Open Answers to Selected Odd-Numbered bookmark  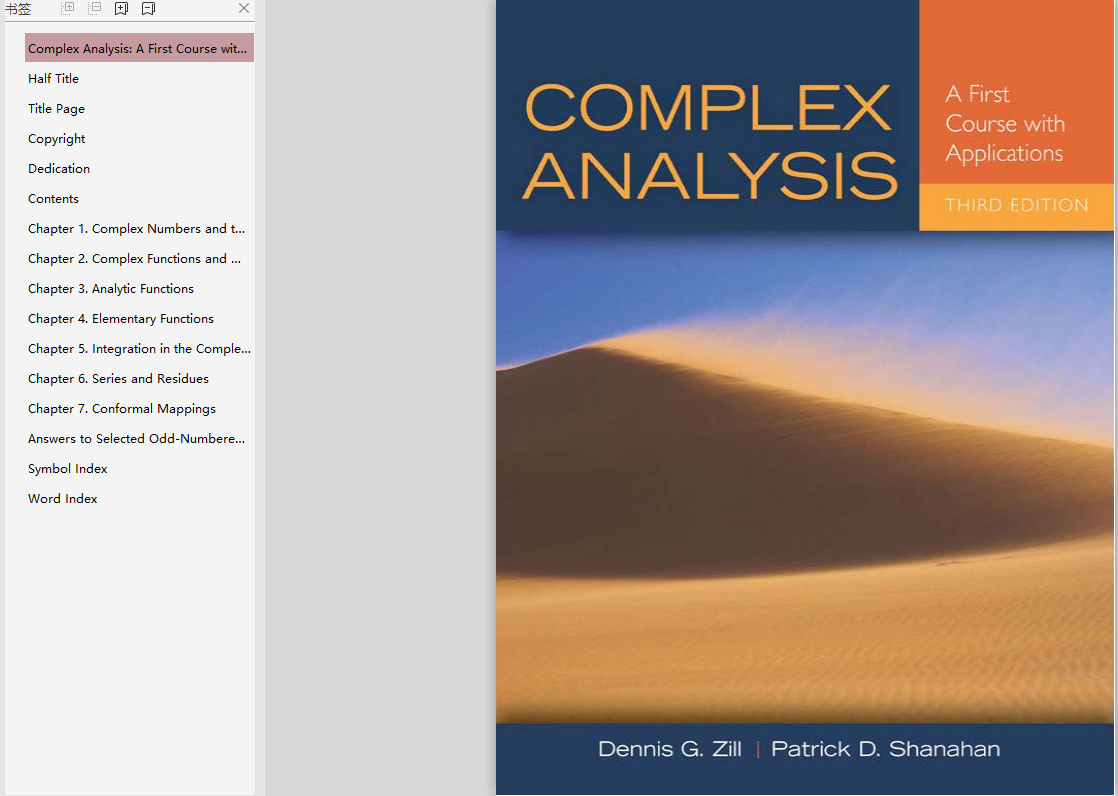pyautogui.click(x=136, y=438)
